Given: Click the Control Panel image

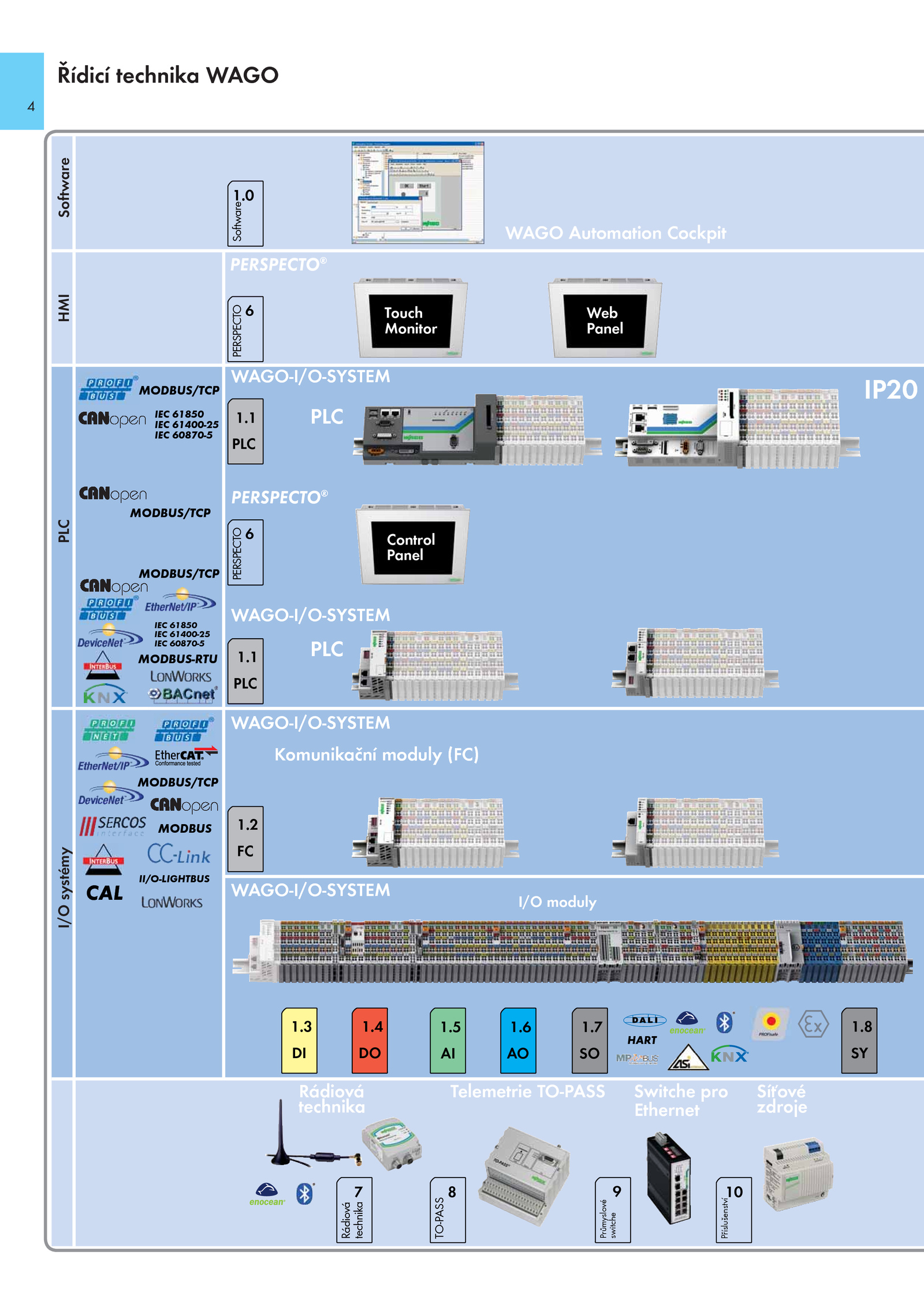Looking at the screenshot, I should click(x=412, y=545).
